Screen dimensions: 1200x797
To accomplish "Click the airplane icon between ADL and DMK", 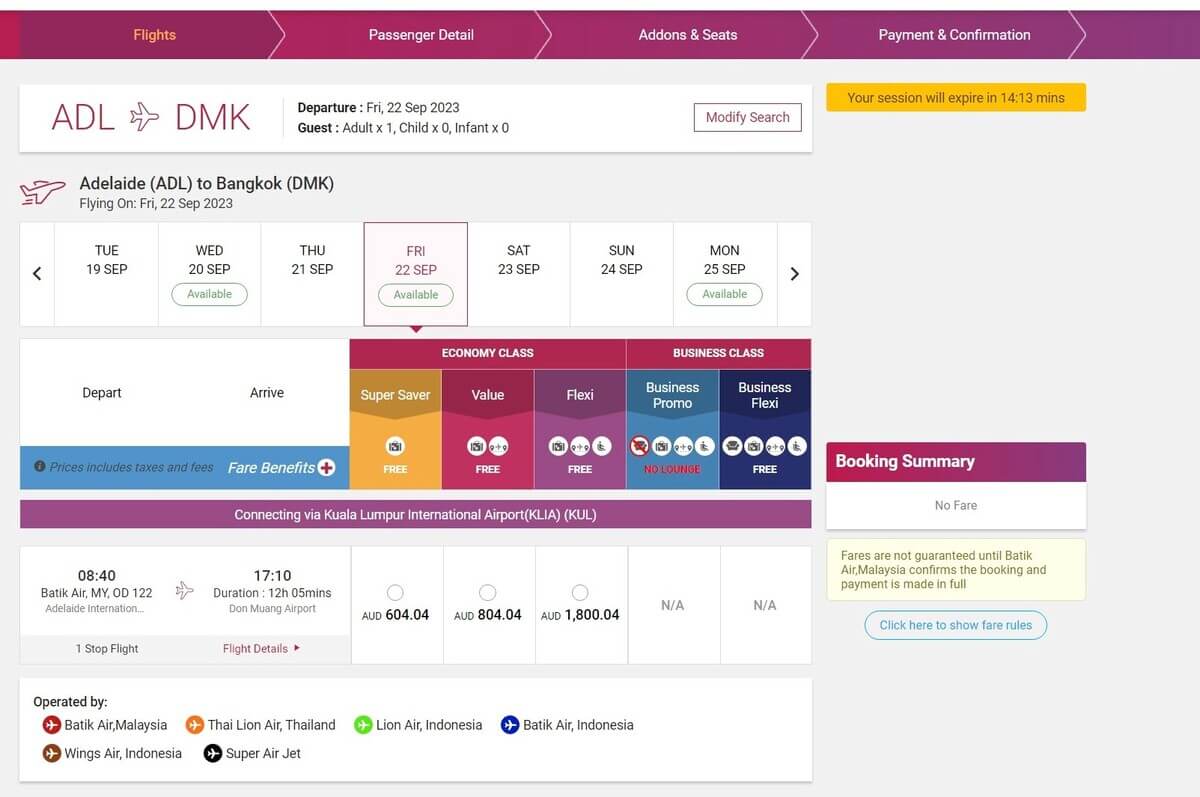I will click(x=145, y=117).
